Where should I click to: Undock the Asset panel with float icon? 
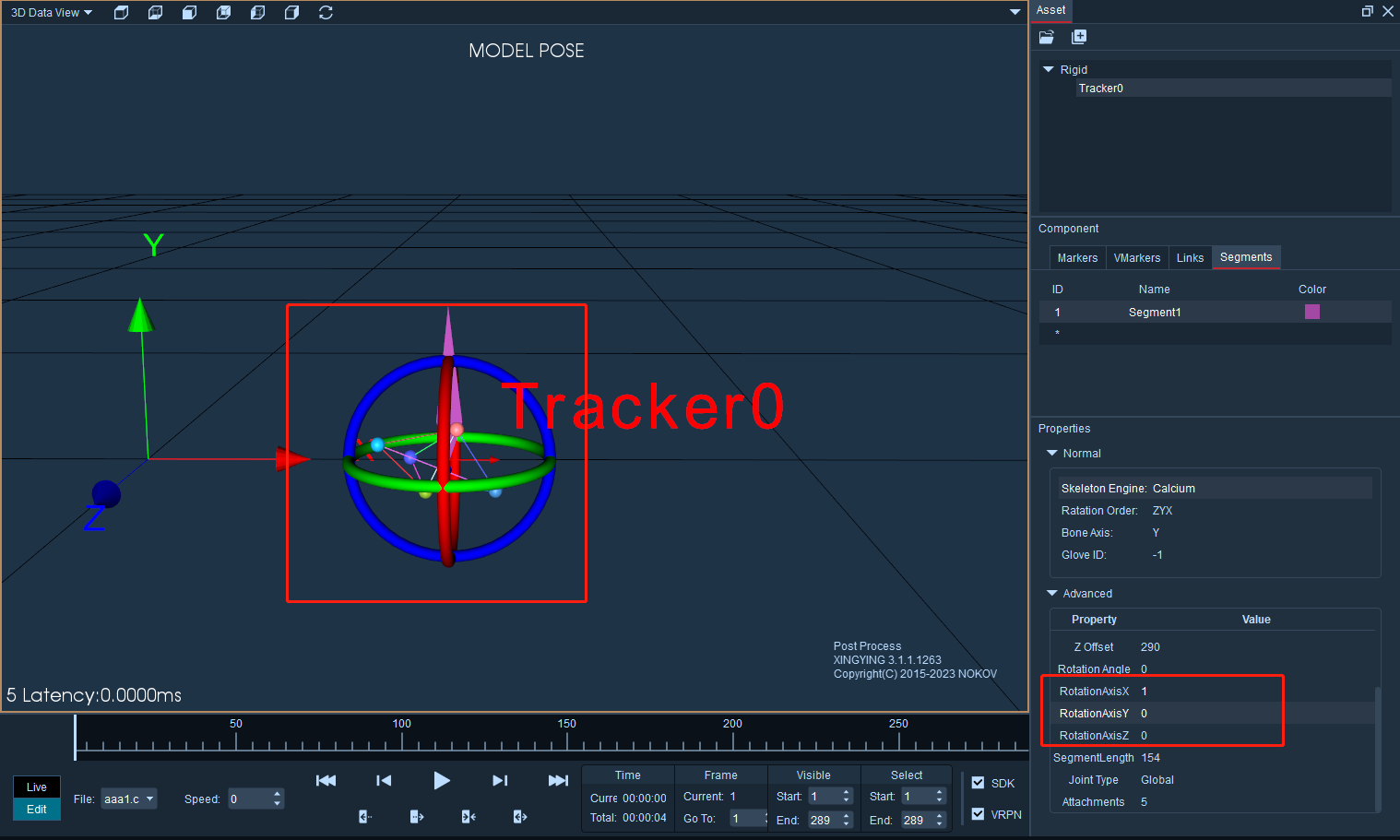(x=1367, y=11)
